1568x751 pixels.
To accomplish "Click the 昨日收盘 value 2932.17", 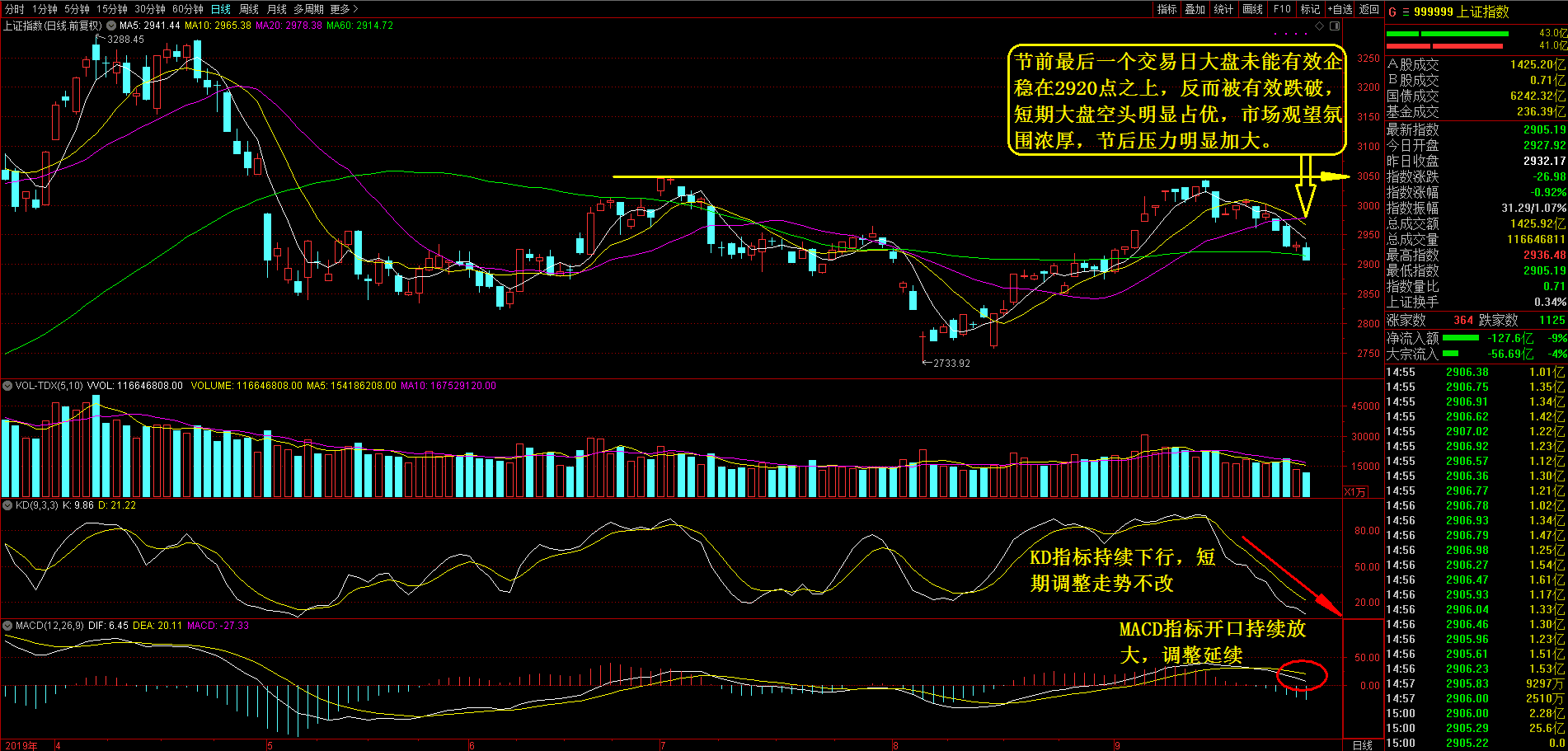I will pos(1544,161).
